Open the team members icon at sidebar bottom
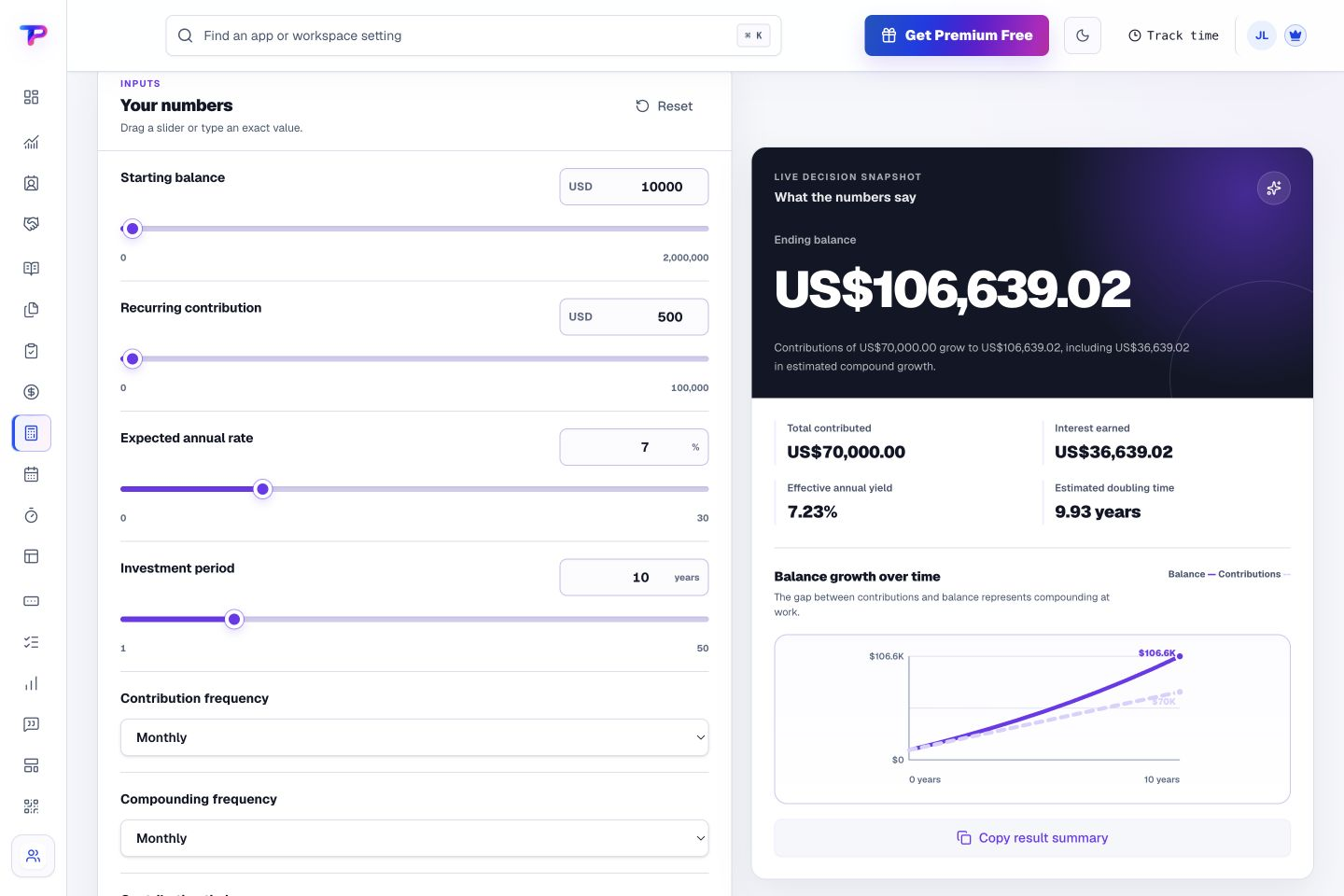Viewport: 1344px width, 896px height. point(33,856)
